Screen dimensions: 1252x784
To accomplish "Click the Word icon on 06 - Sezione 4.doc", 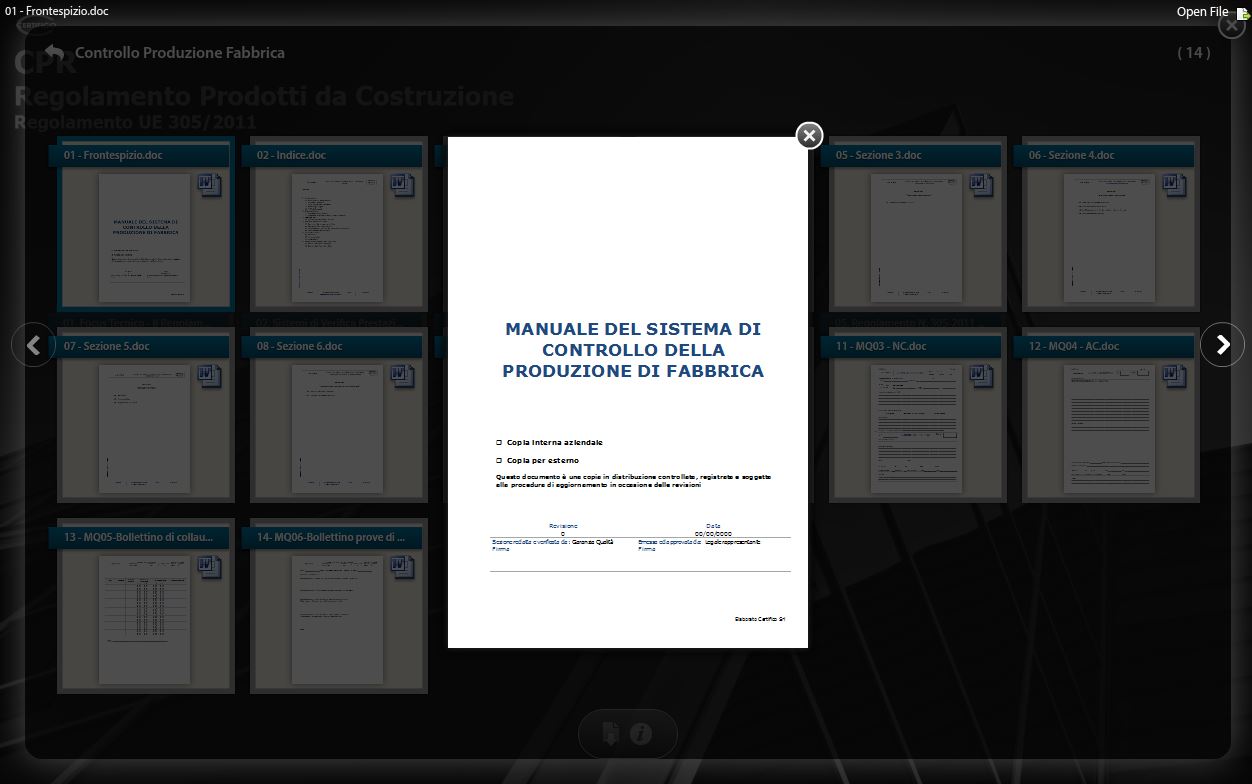I will pyautogui.click(x=1174, y=185).
